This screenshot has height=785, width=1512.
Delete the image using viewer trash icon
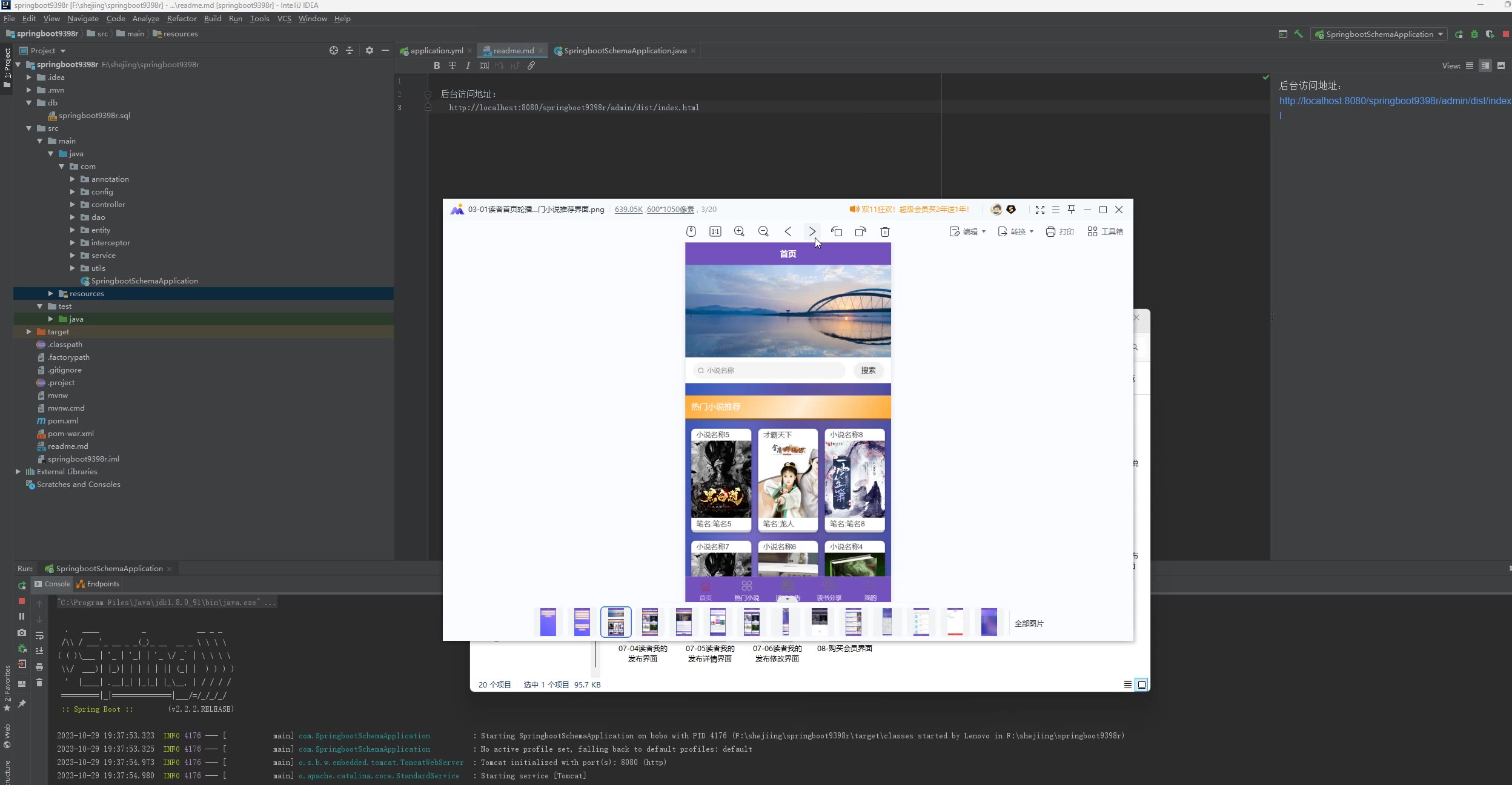[x=885, y=231]
